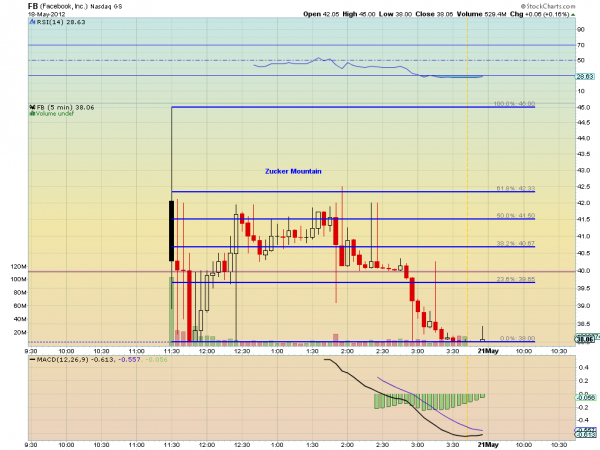Image resolution: width=600 pixels, height=450 pixels.
Task: Click the black dash icon before MACD(12,26,9)
Action: 33,360
